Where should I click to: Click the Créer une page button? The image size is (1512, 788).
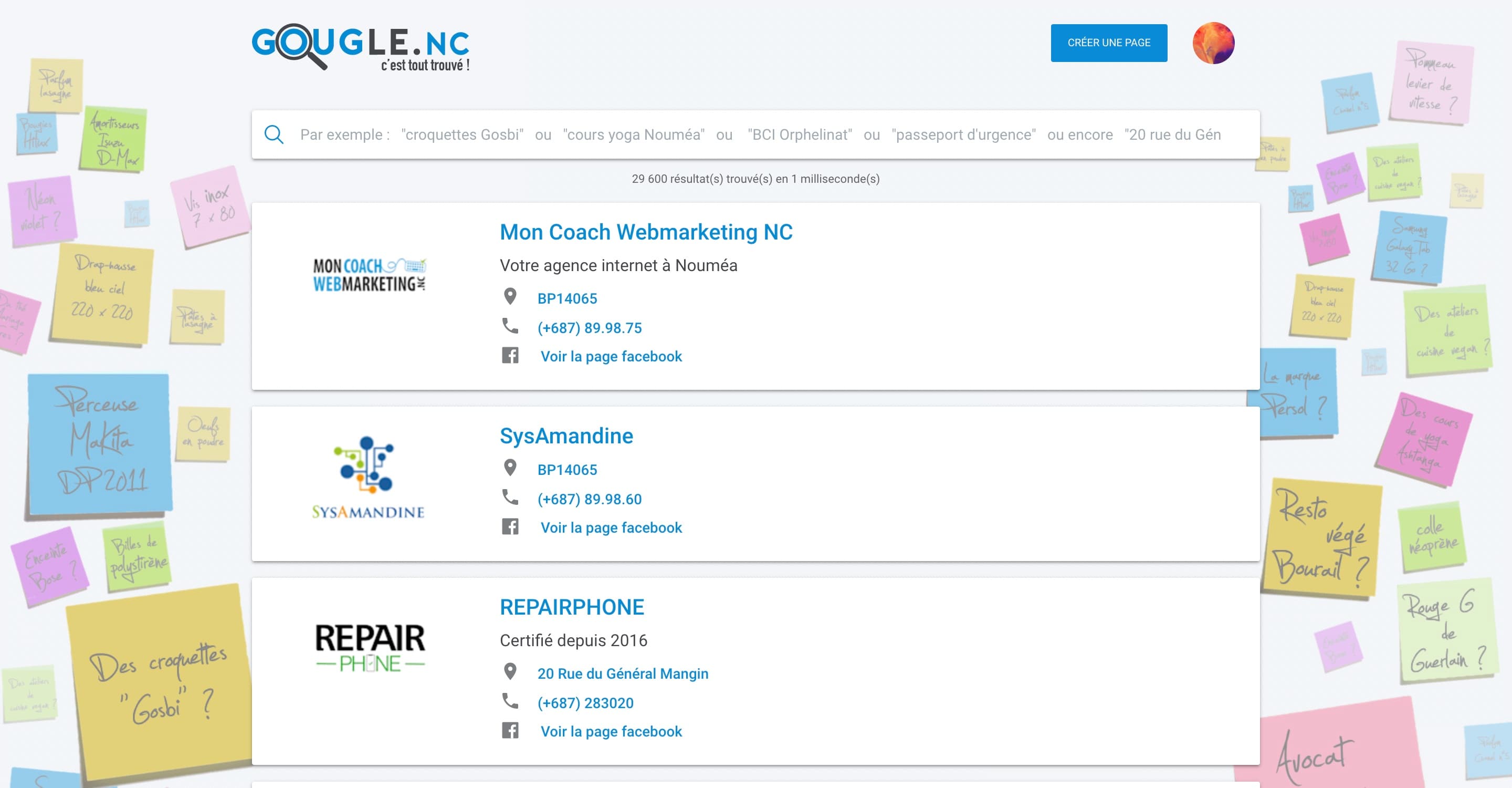pos(1108,43)
